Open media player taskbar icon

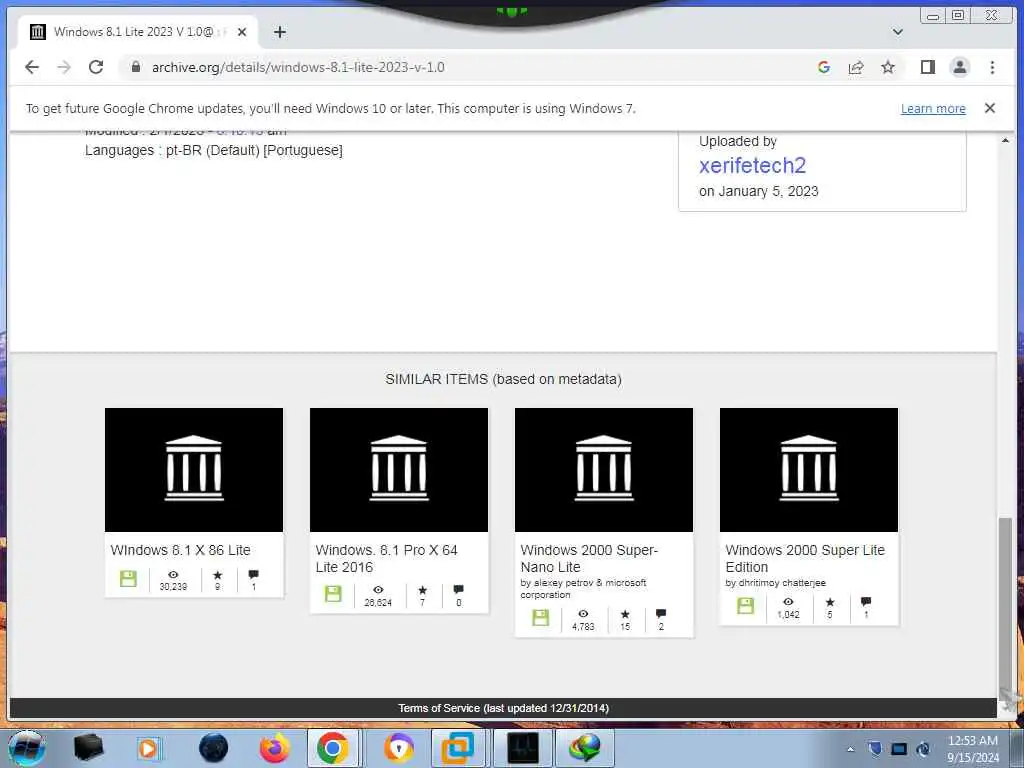coord(148,748)
